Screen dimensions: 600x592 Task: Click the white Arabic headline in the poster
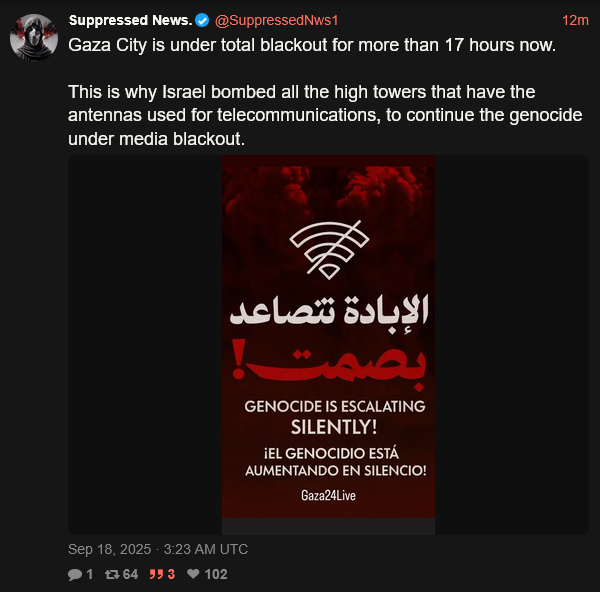click(x=329, y=311)
